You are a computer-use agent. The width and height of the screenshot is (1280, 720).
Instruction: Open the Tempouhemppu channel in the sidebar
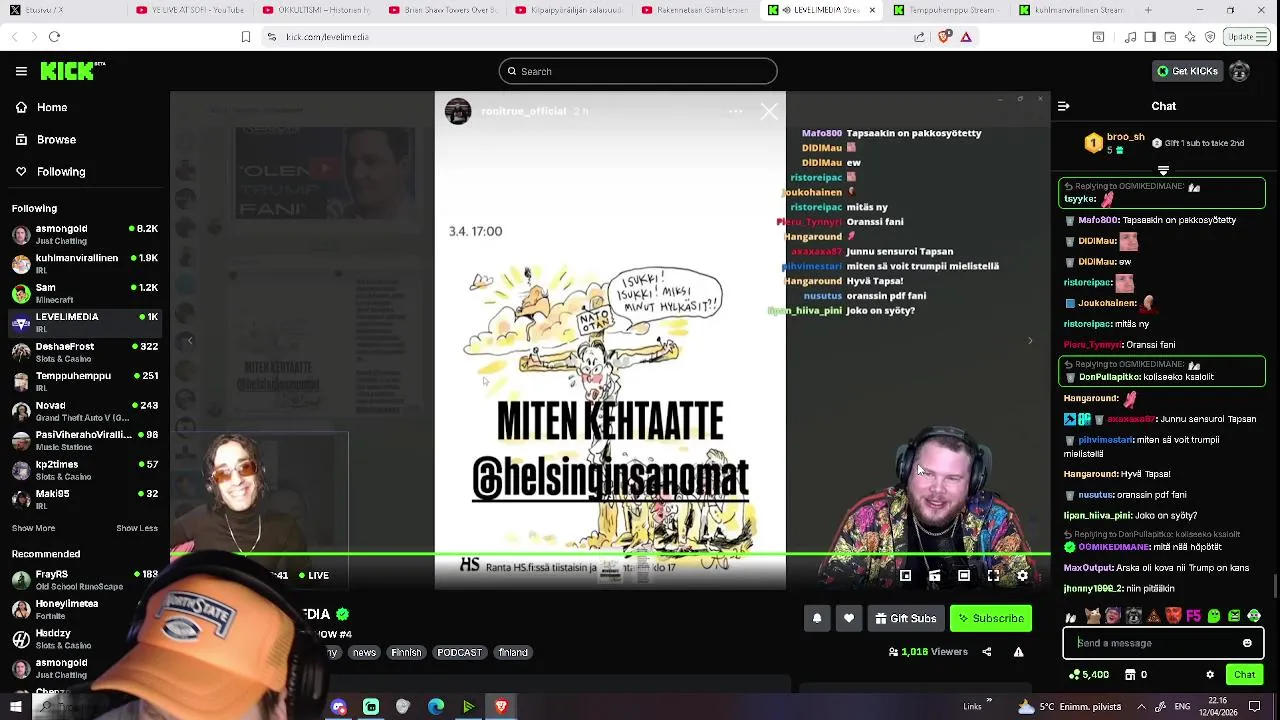pos(84,382)
